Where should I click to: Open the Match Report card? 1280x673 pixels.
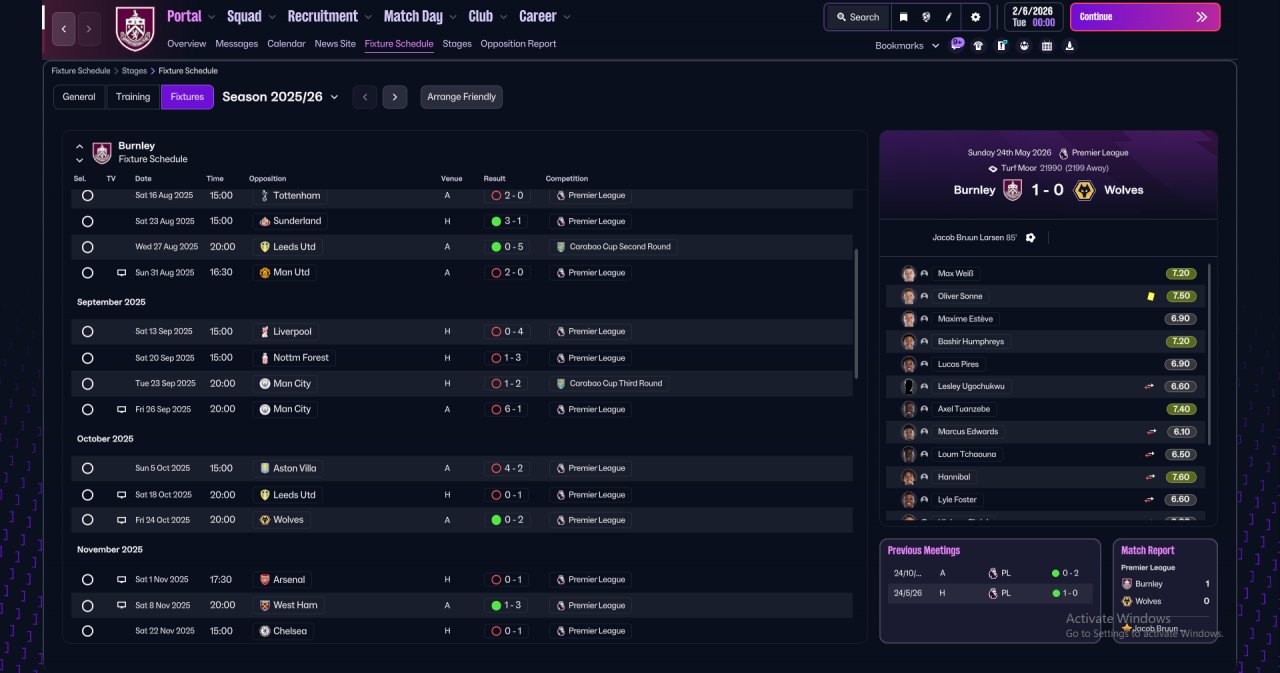[1165, 591]
